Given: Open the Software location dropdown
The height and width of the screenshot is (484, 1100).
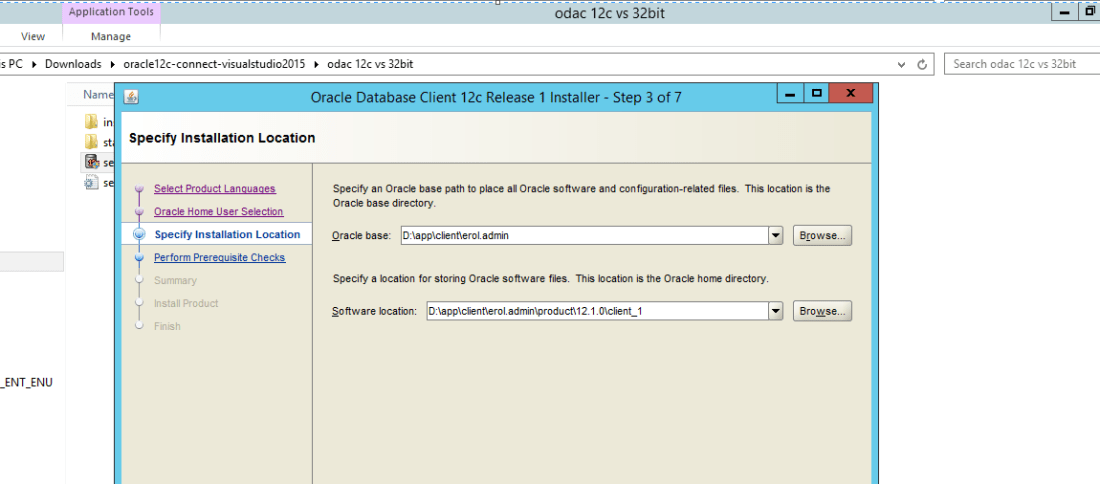Looking at the screenshot, I should (x=775, y=312).
